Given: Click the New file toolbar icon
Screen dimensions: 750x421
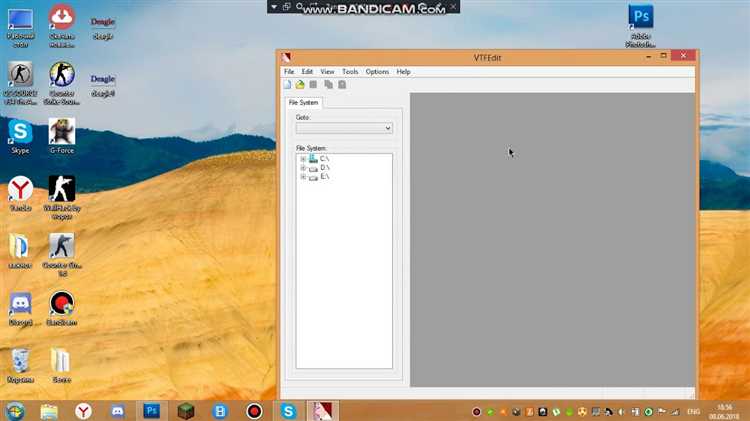Looking at the screenshot, I should (288, 85).
